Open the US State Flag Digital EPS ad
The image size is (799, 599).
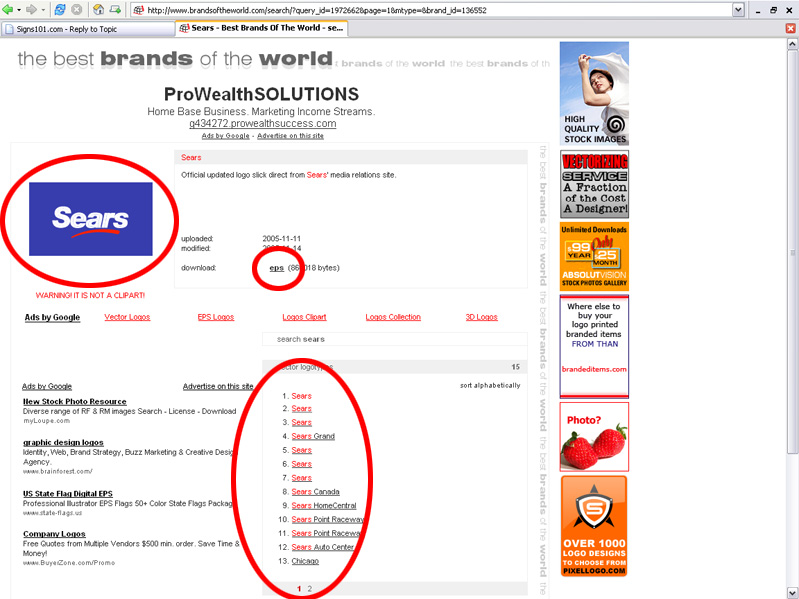coord(68,494)
